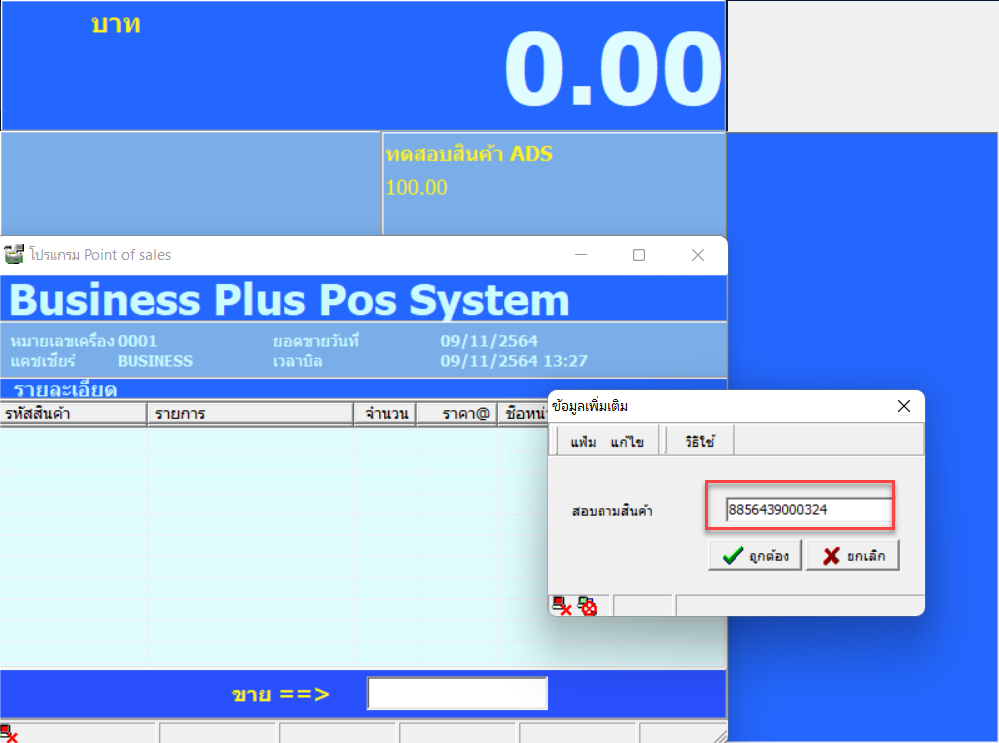Select the ราคา@ column header
Viewport: 999px width, 743px height.
point(457,414)
